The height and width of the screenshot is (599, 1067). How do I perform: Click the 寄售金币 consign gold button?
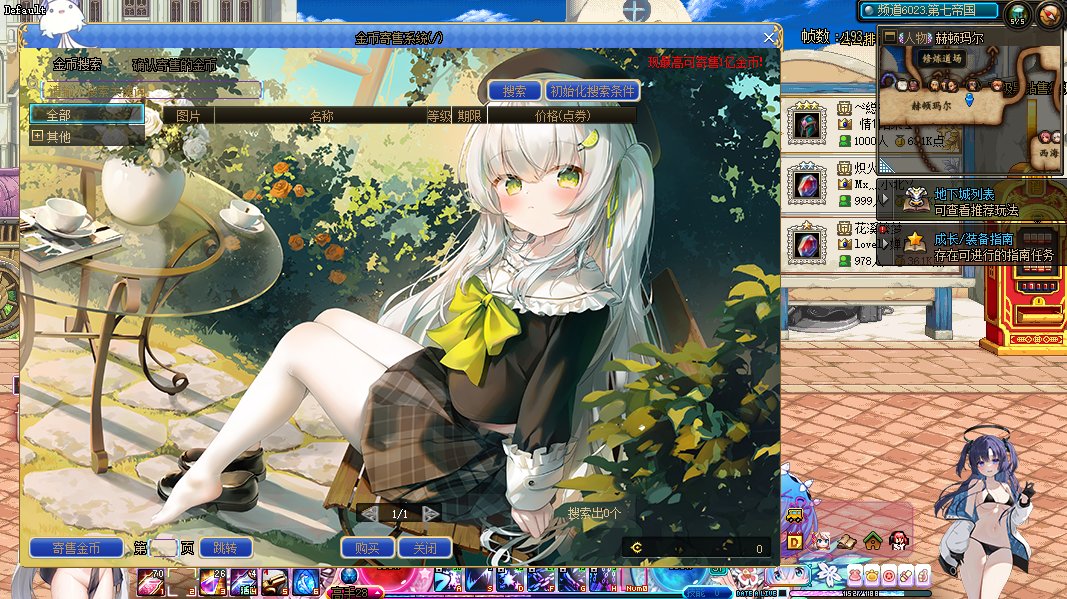[x=76, y=548]
